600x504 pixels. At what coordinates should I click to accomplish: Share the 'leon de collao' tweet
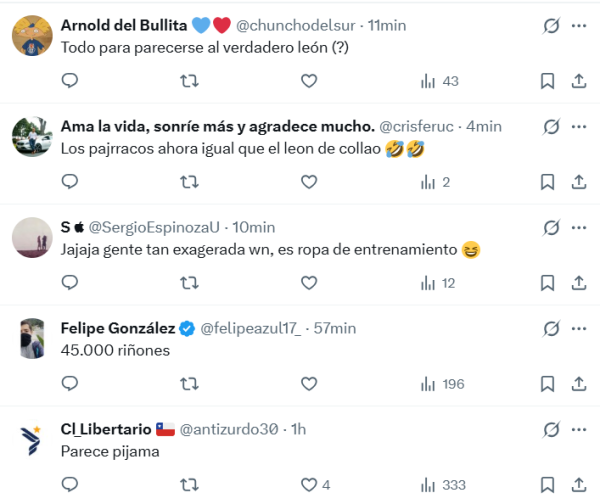579,182
